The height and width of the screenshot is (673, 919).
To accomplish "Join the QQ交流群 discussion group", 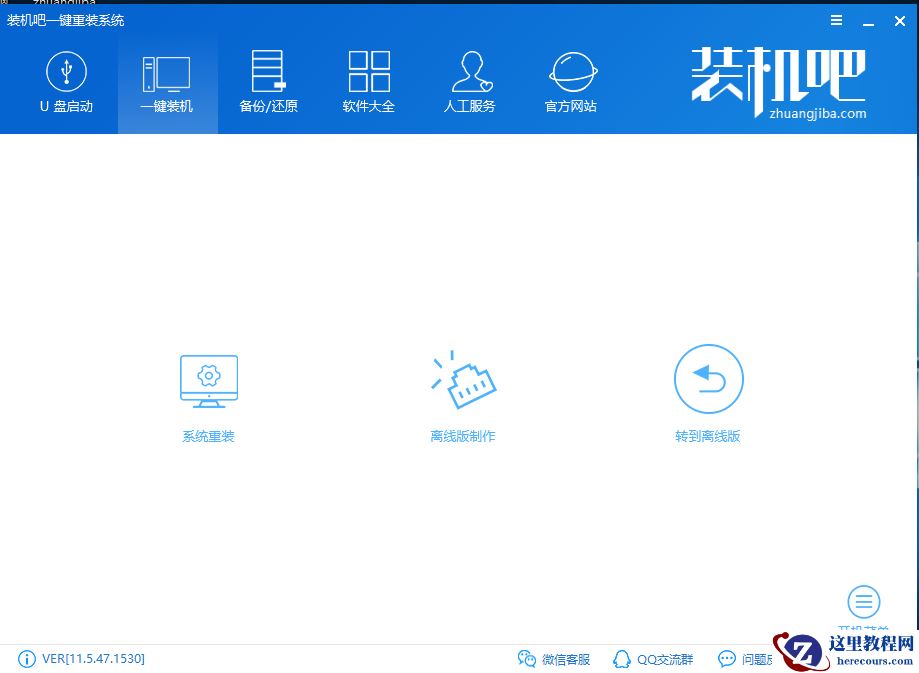I will 653,659.
